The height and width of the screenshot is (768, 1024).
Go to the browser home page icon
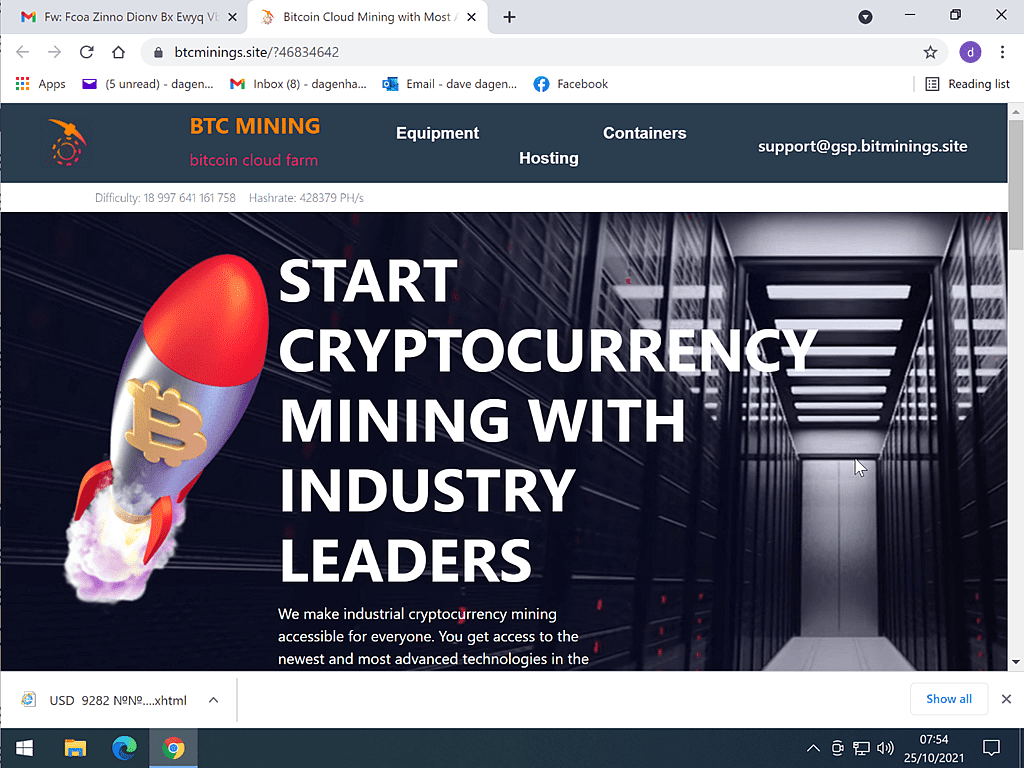click(118, 52)
